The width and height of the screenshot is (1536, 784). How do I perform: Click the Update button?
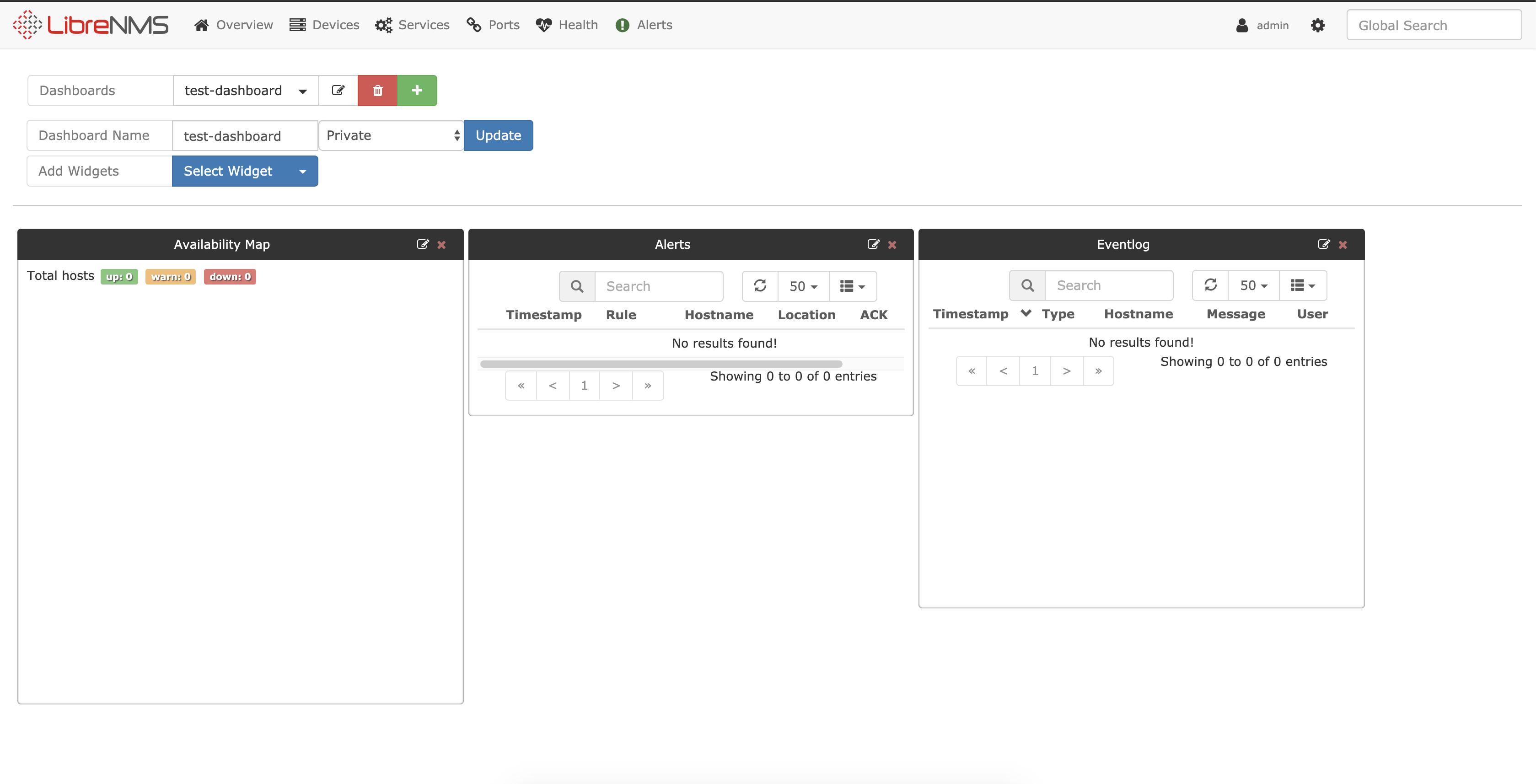[x=498, y=135]
